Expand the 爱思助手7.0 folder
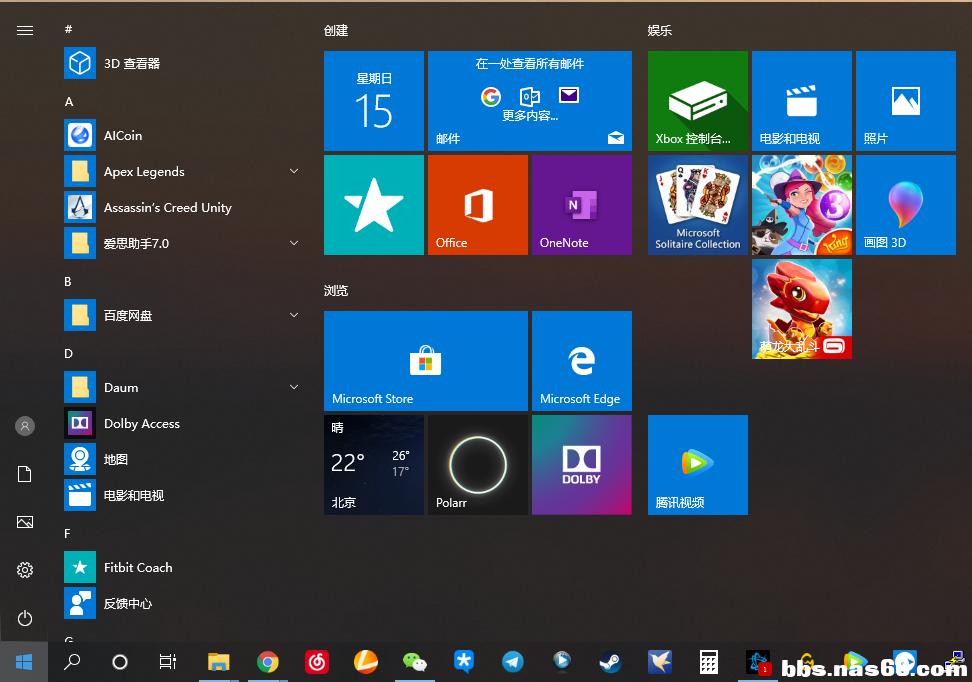The image size is (972, 682). 294,244
